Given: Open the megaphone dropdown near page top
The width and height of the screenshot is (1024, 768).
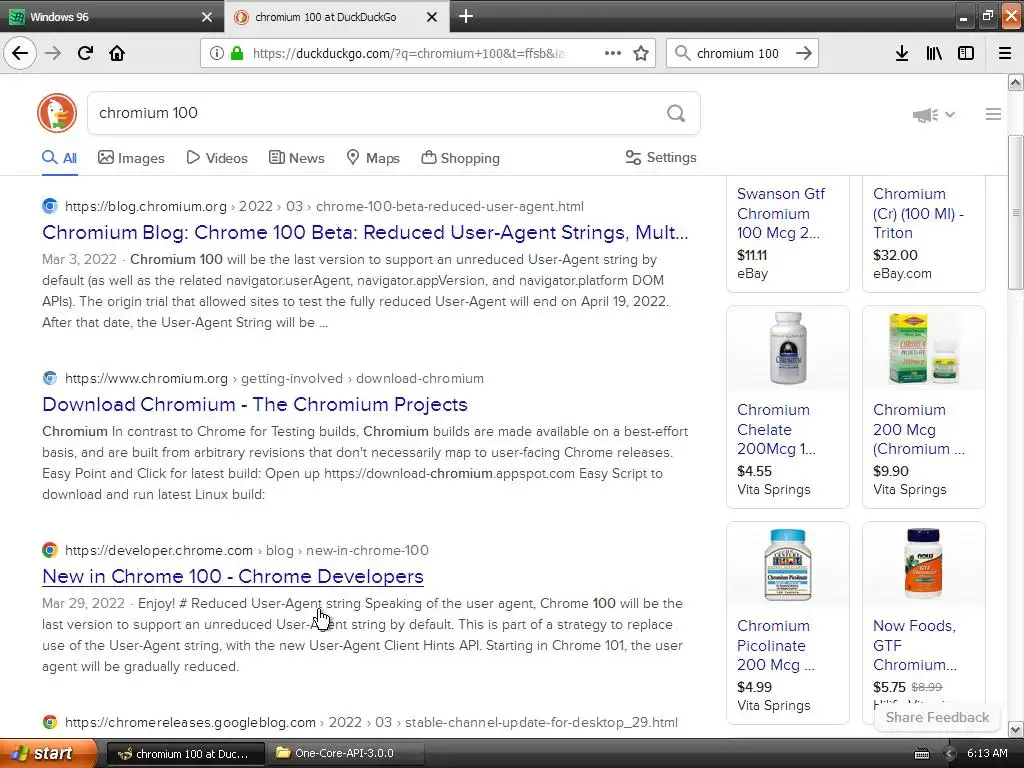Looking at the screenshot, I should pos(934,115).
